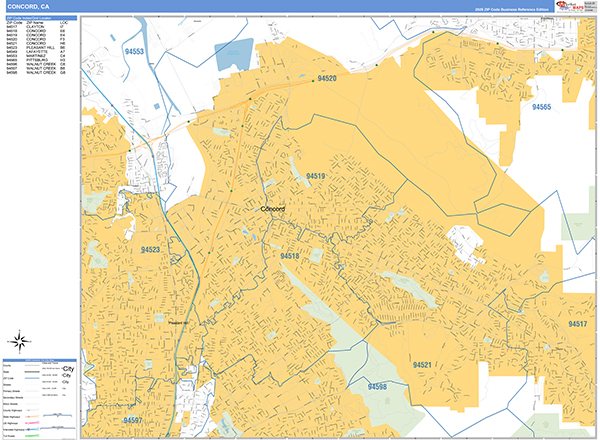Select ZIP code label 94519 on the map
Image resolution: width=600 pixels, height=440 pixels.
point(316,176)
